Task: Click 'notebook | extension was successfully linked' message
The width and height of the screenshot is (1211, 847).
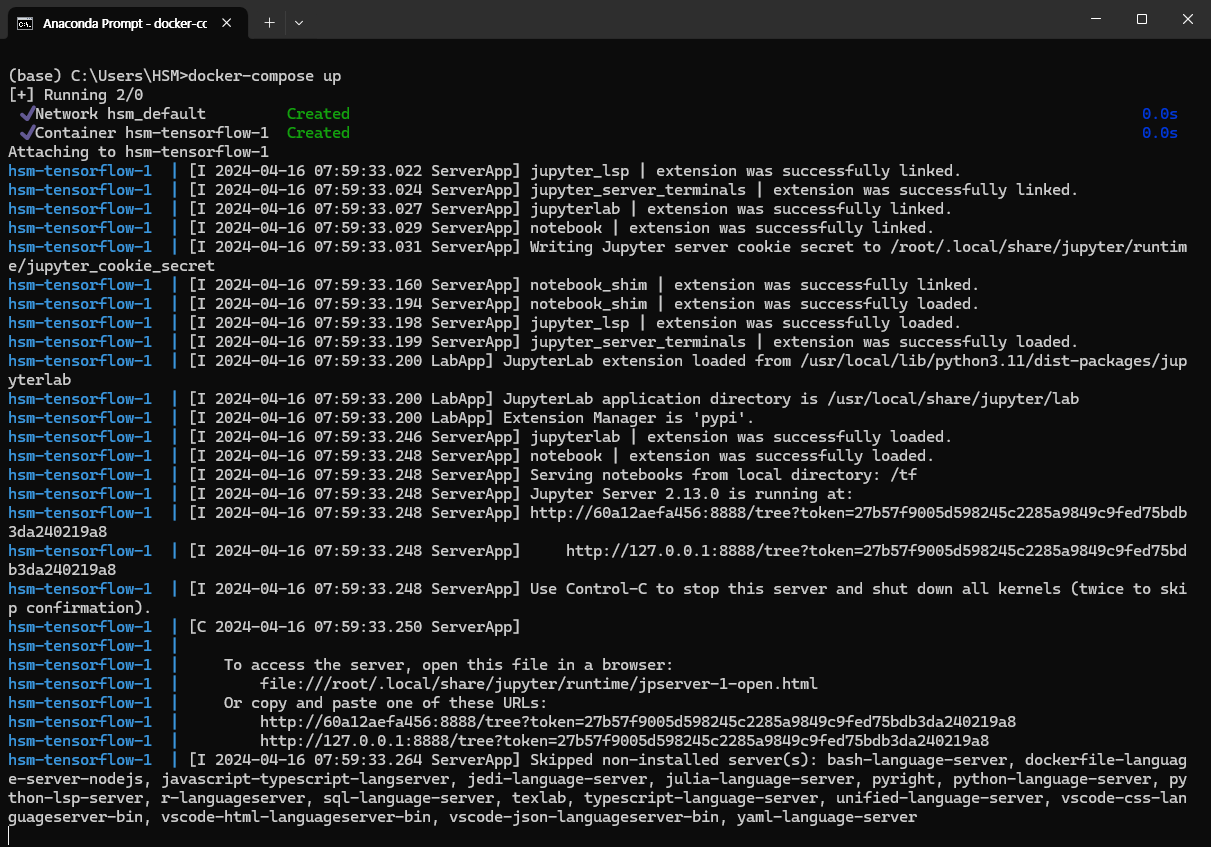Action: tap(732, 228)
